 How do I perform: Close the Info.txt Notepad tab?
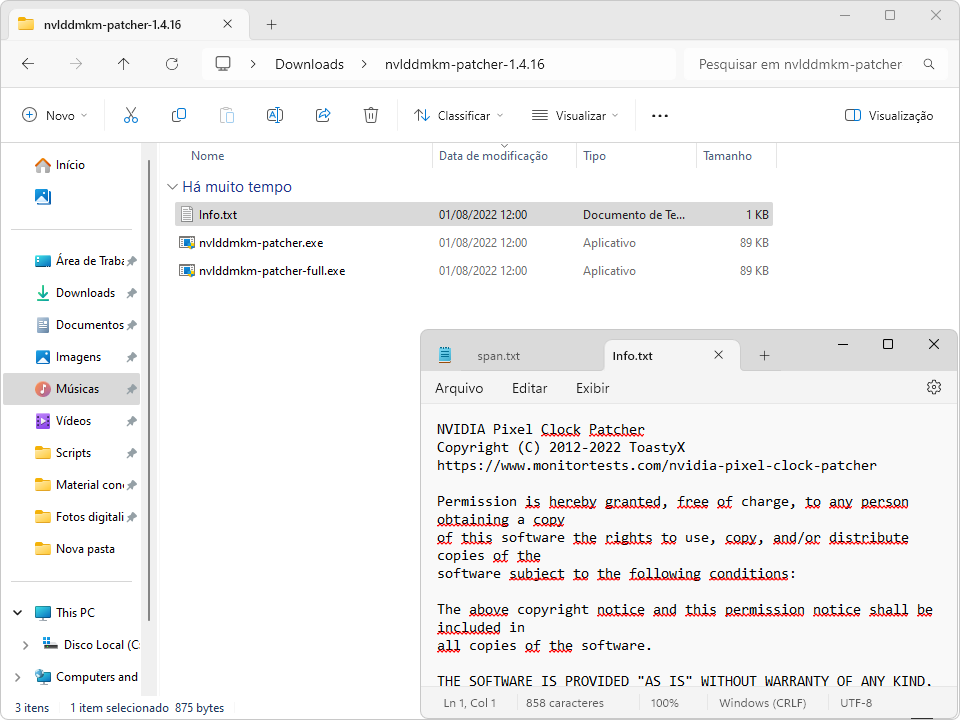click(719, 355)
